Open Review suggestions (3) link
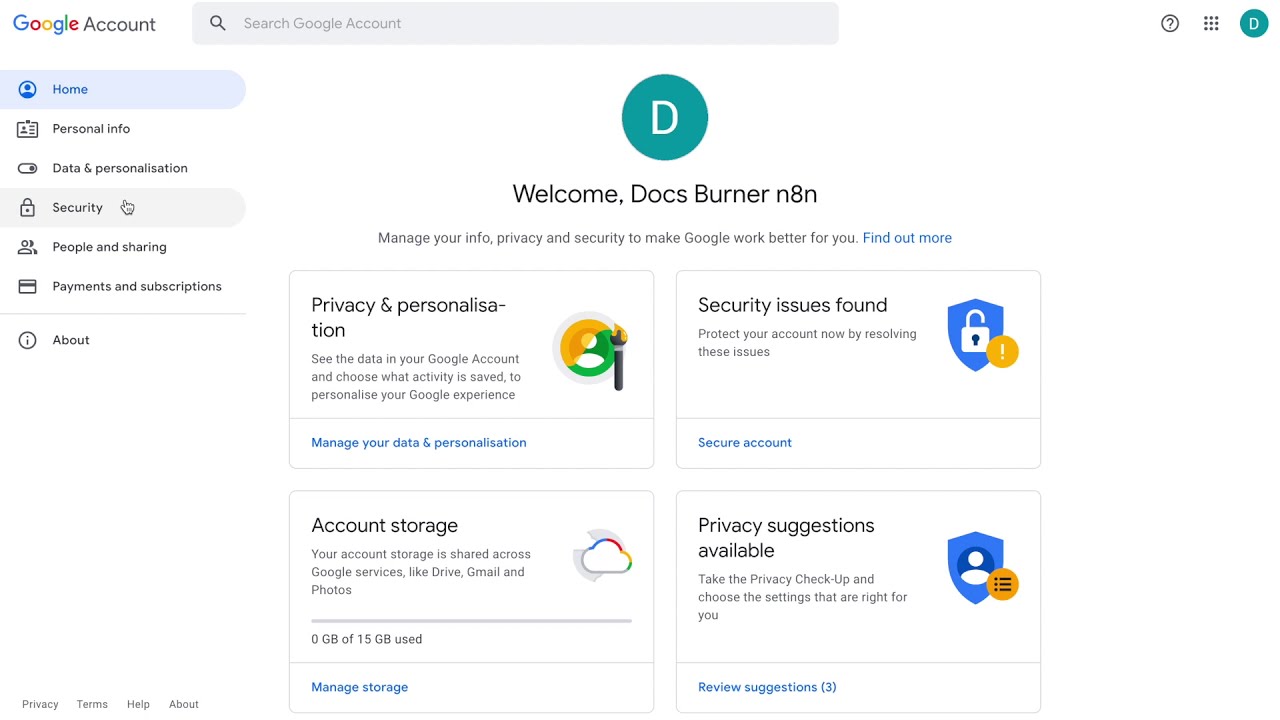The height and width of the screenshot is (720, 1280). (767, 687)
